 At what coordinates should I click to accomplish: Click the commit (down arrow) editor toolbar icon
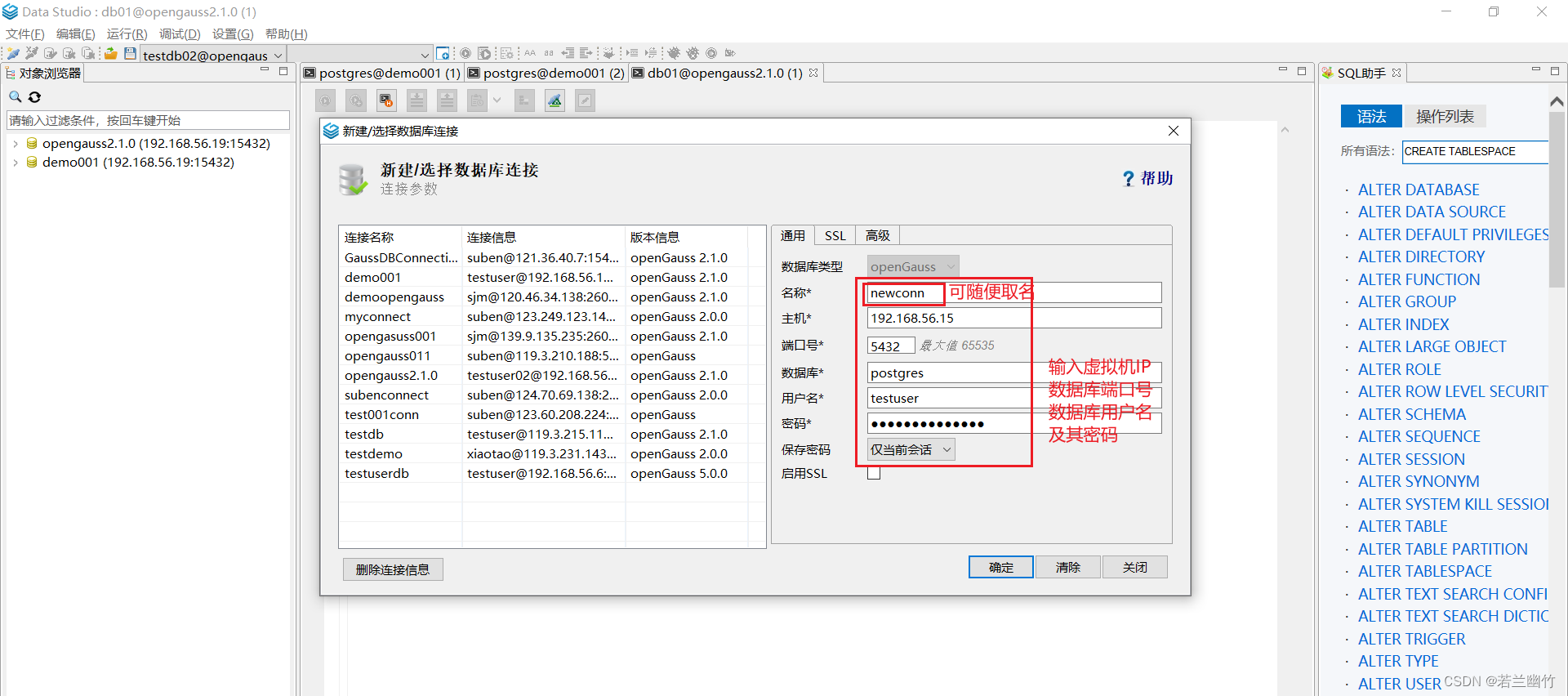click(417, 100)
